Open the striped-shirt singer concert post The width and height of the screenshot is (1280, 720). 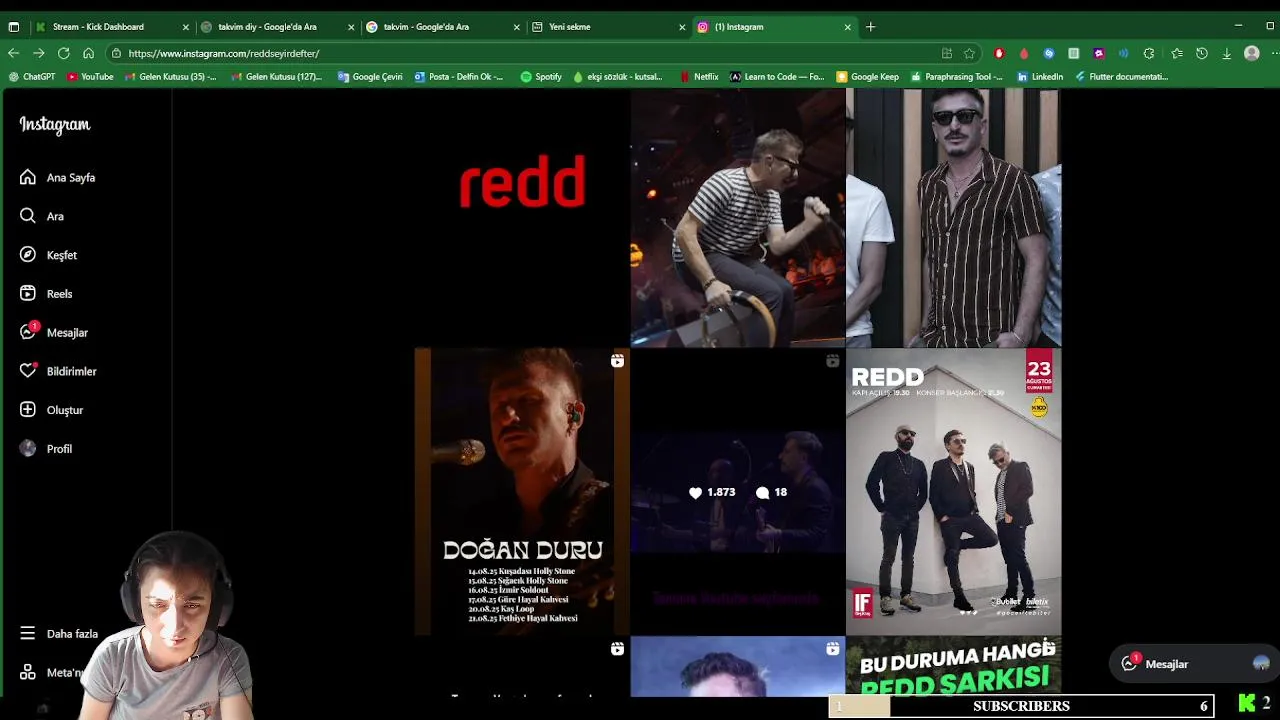[737, 218]
